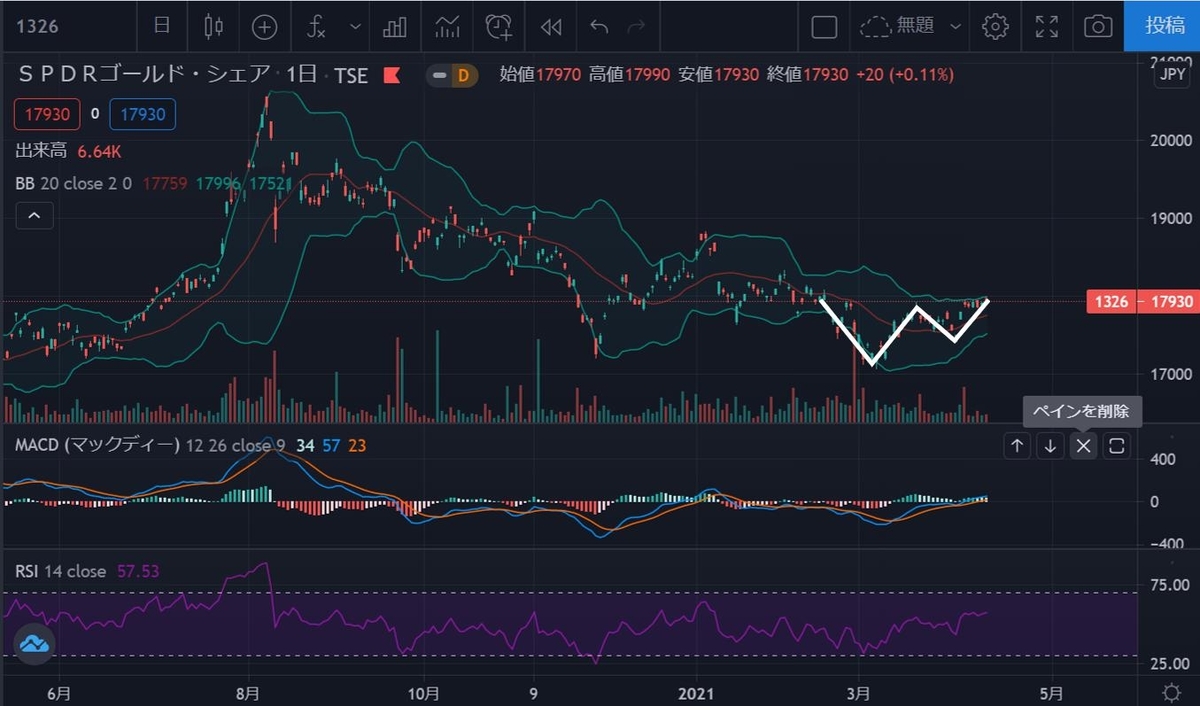Open the candlestick chart type menu
The height and width of the screenshot is (706, 1200).
(213, 26)
